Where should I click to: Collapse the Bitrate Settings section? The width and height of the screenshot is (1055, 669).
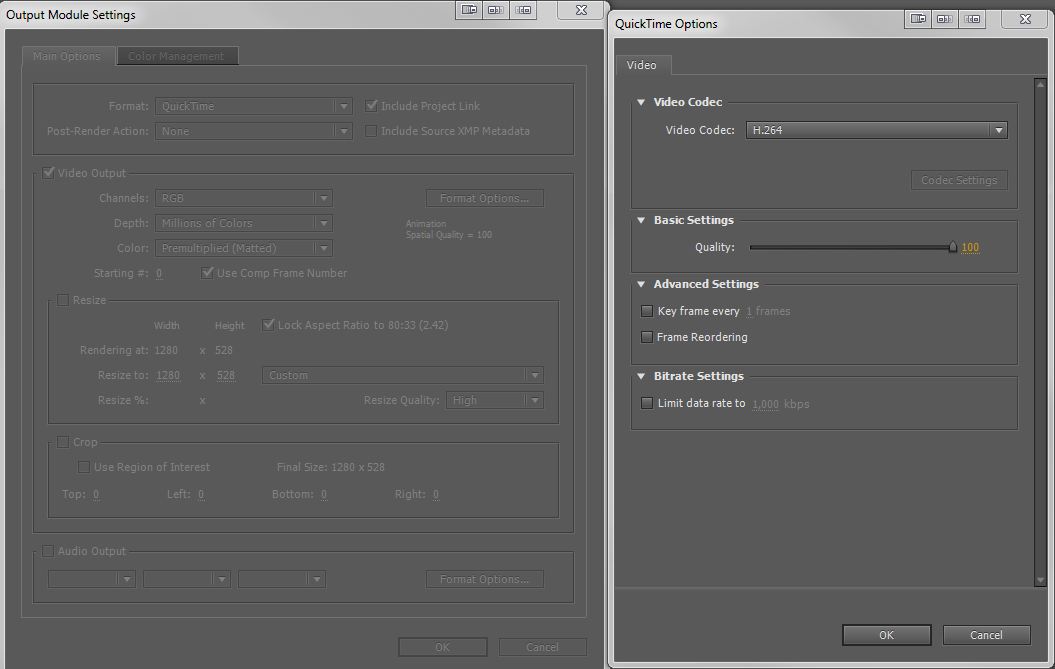(x=641, y=376)
